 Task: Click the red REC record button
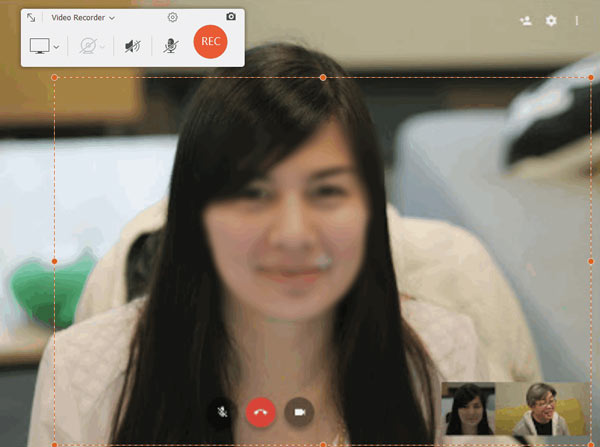click(210, 41)
